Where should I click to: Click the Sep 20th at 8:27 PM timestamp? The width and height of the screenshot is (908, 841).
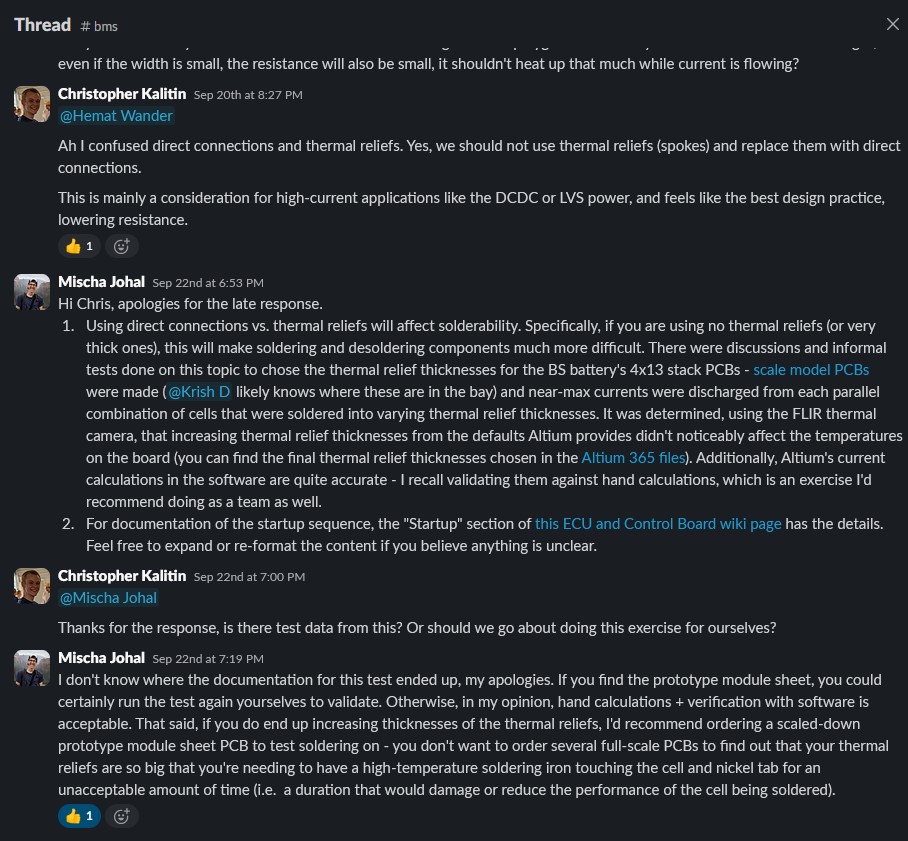248,95
